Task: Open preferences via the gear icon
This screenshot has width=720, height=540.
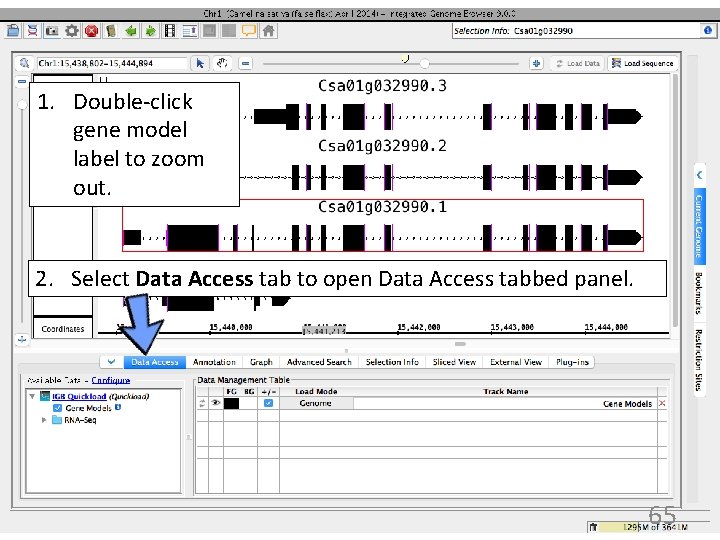Action: click(x=72, y=31)
